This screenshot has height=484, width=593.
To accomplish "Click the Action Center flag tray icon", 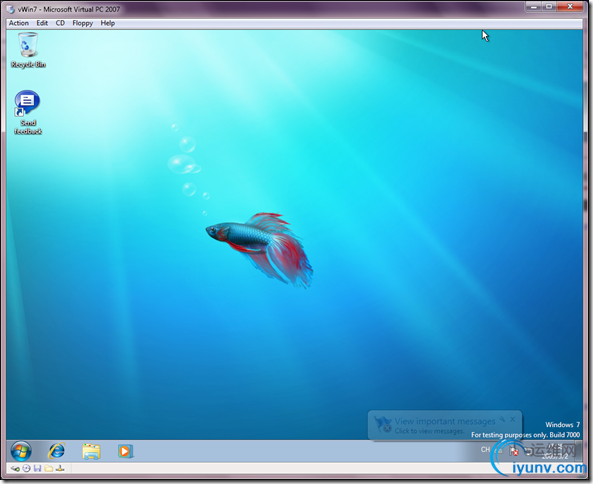I will point(514,451).
